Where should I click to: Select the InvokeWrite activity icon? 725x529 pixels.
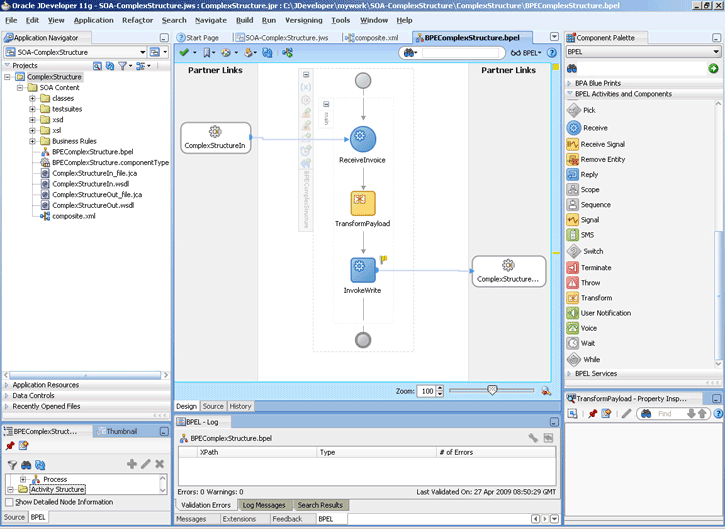coord(363,270)
